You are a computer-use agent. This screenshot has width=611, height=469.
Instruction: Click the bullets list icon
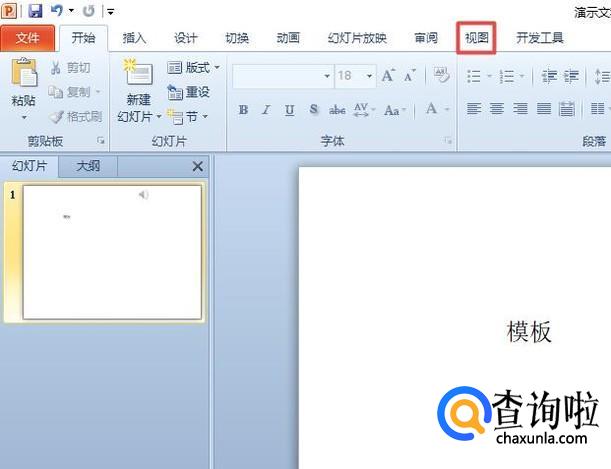click(x=474, y=76)
